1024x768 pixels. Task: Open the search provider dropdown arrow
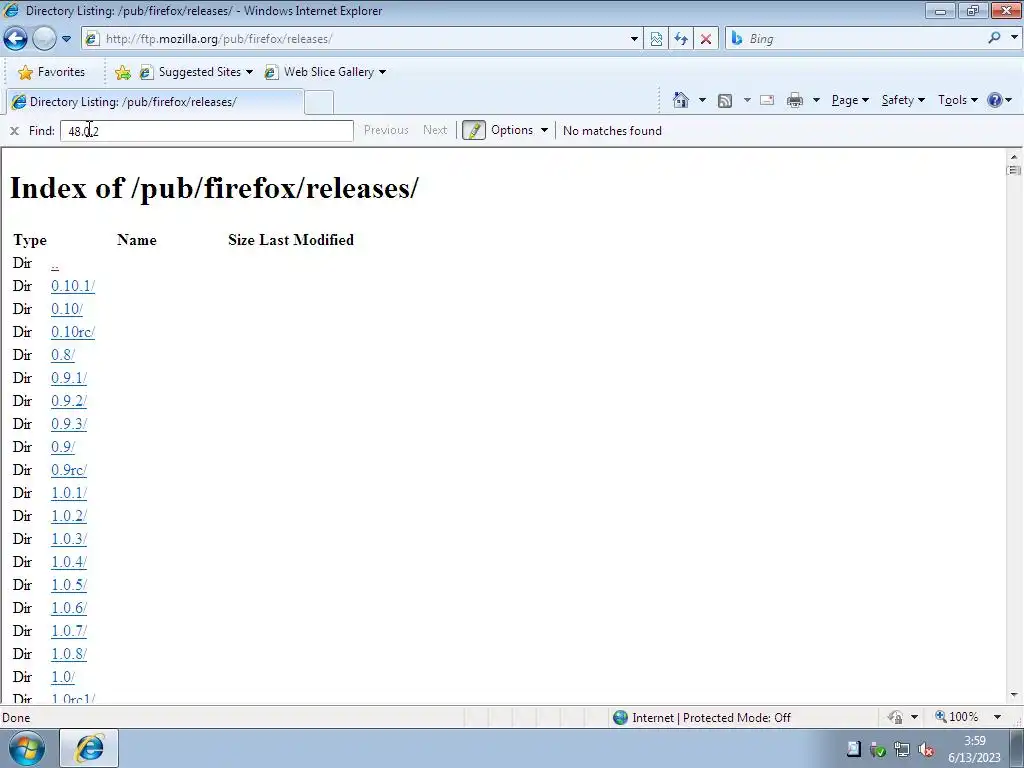pos(1014,38)
